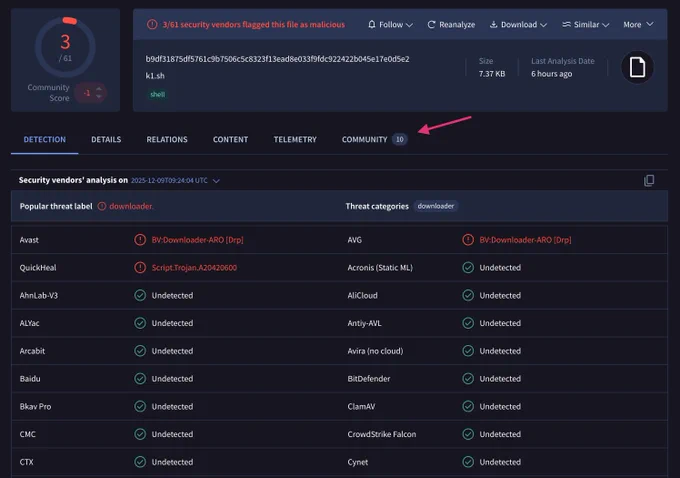The width and height of the screenshot is (680, 478).
Task: Click the similar-files swap icon
Action: tap(566, 25)
